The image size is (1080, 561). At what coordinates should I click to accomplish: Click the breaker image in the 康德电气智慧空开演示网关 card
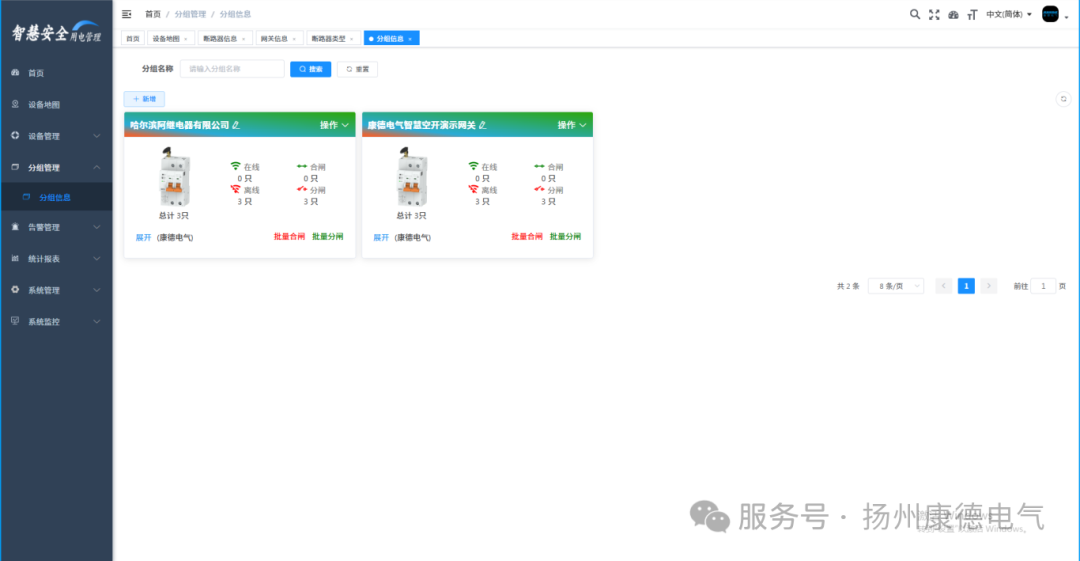pos(412,176)
